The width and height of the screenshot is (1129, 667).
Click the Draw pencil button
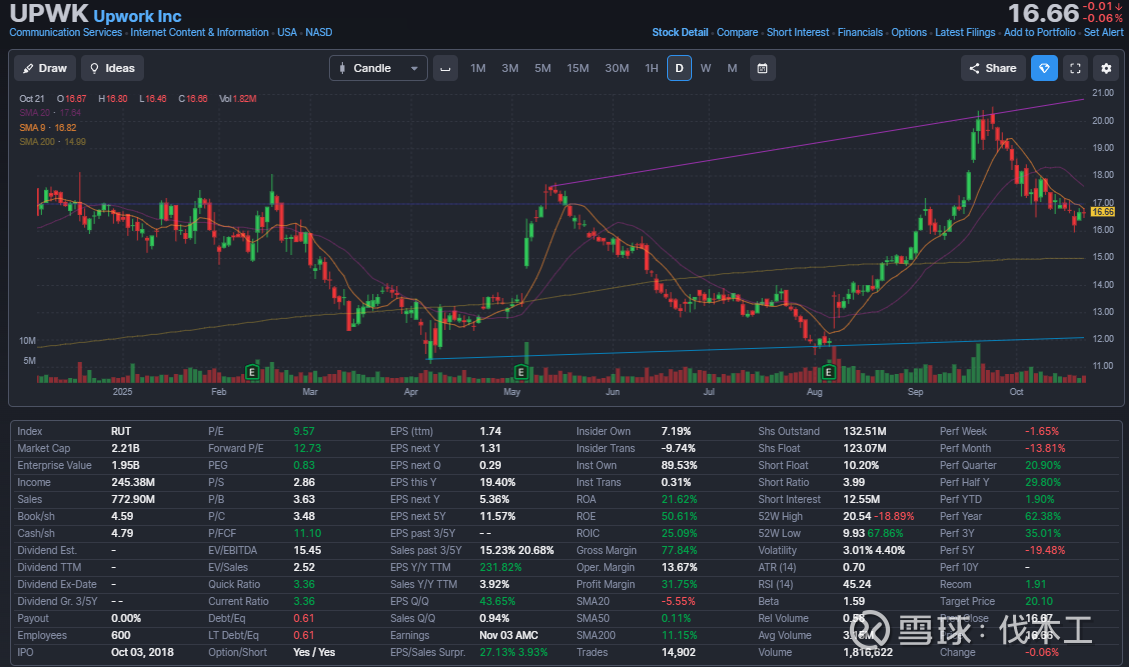(x=44, y=68)
